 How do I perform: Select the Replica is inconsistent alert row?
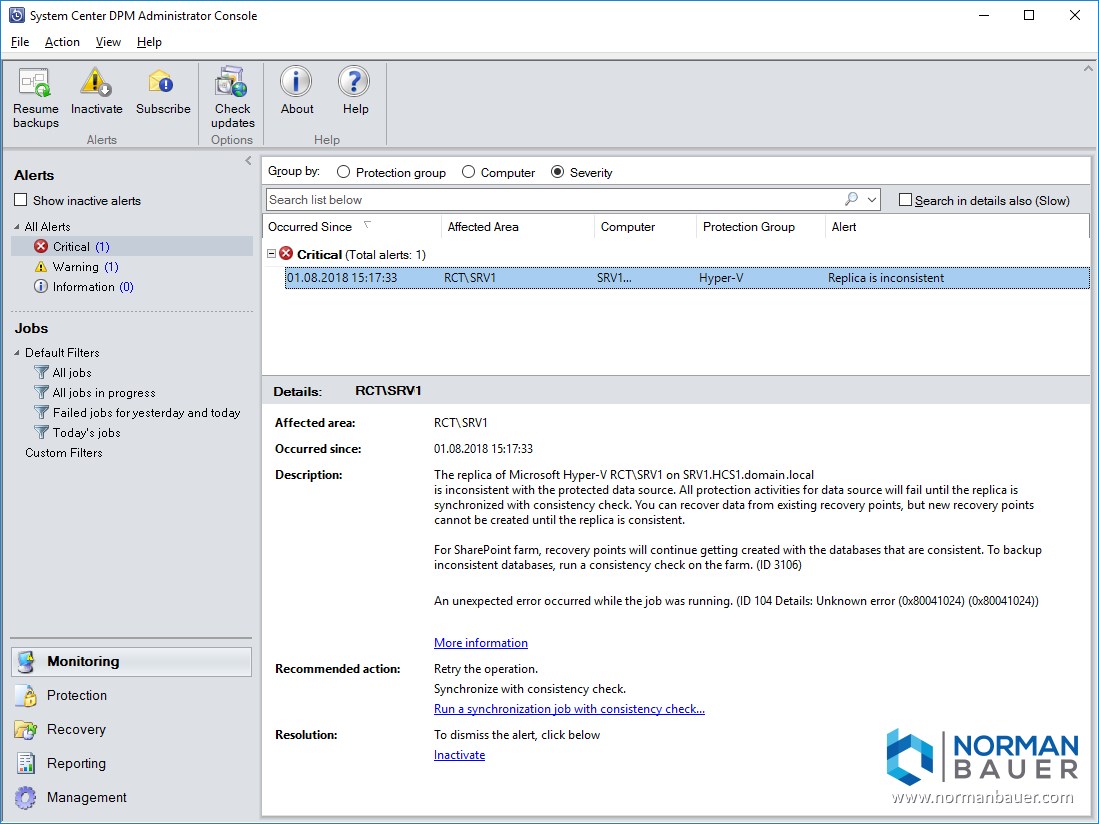[687, 277]
